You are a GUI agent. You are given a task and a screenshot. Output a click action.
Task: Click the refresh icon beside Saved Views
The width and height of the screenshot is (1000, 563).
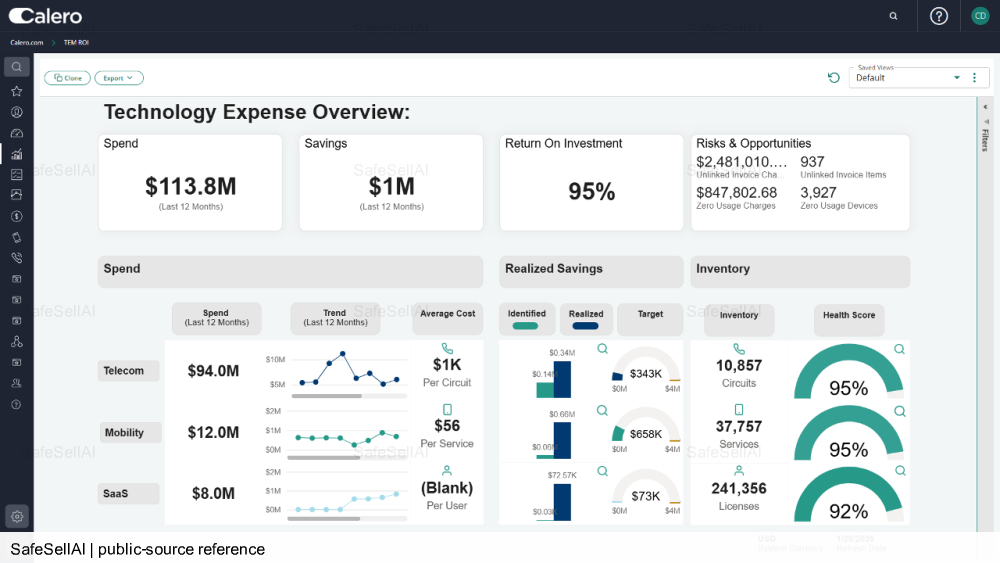click(x=834, y=78)
